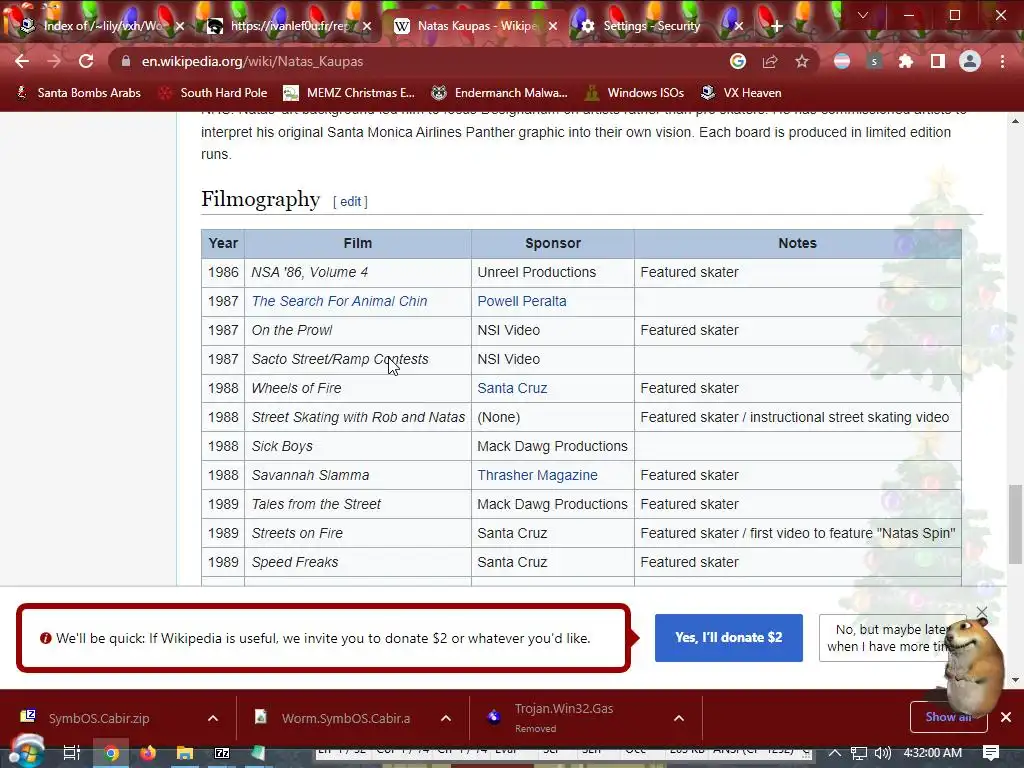This screenshot has width=1024, height=768.
Task: Open the VX Heaven bookmark
Action: click(x=741, y=93)
